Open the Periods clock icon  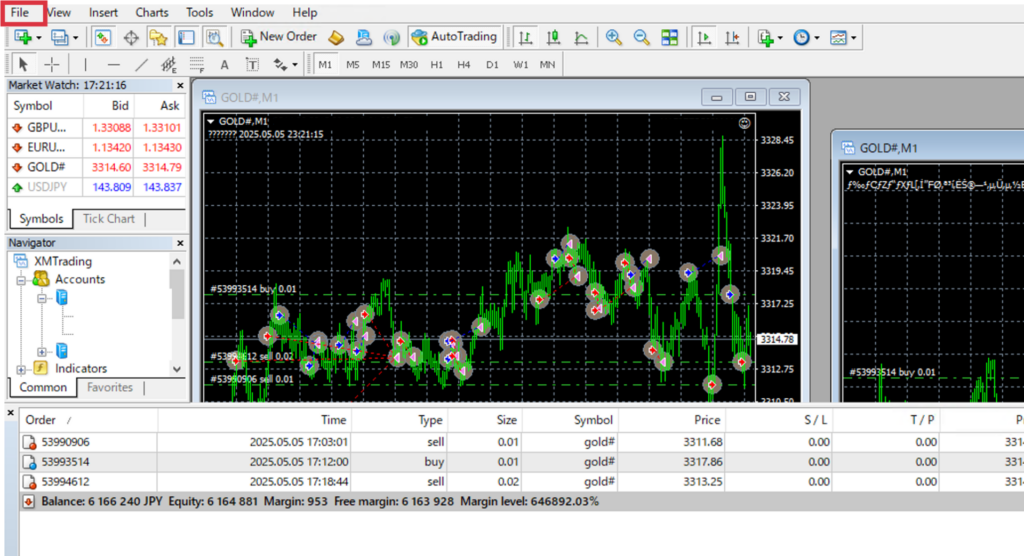(x=801, y=37)
